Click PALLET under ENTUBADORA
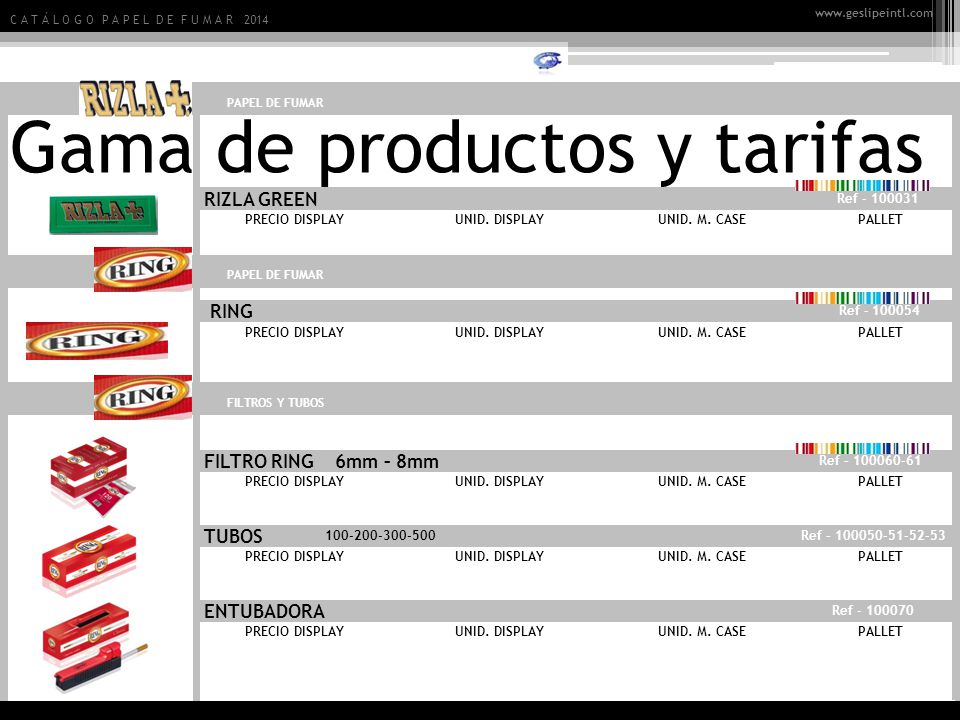 point(880,631)
